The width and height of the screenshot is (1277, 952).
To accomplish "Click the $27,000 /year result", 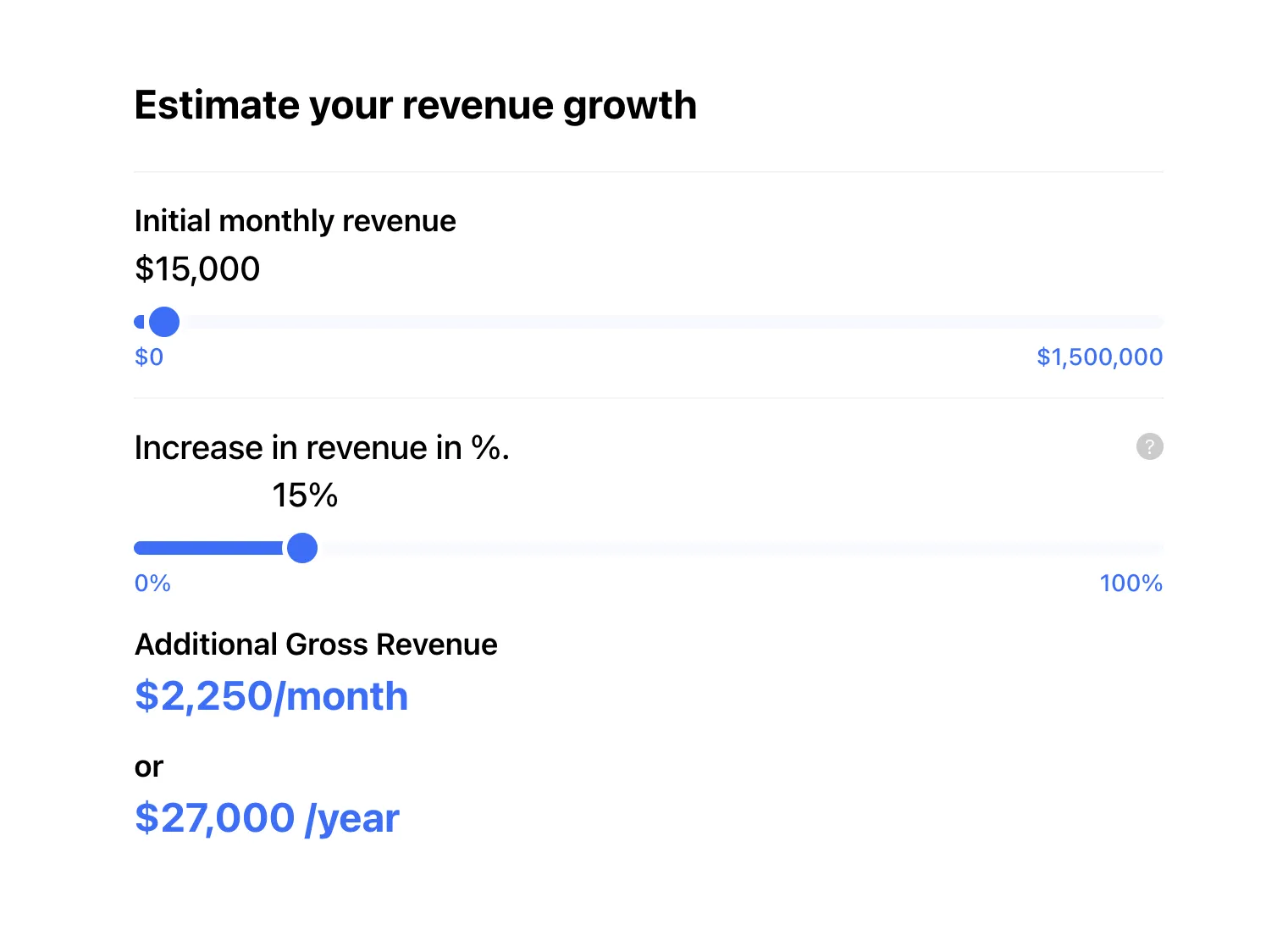I will 267,818.
